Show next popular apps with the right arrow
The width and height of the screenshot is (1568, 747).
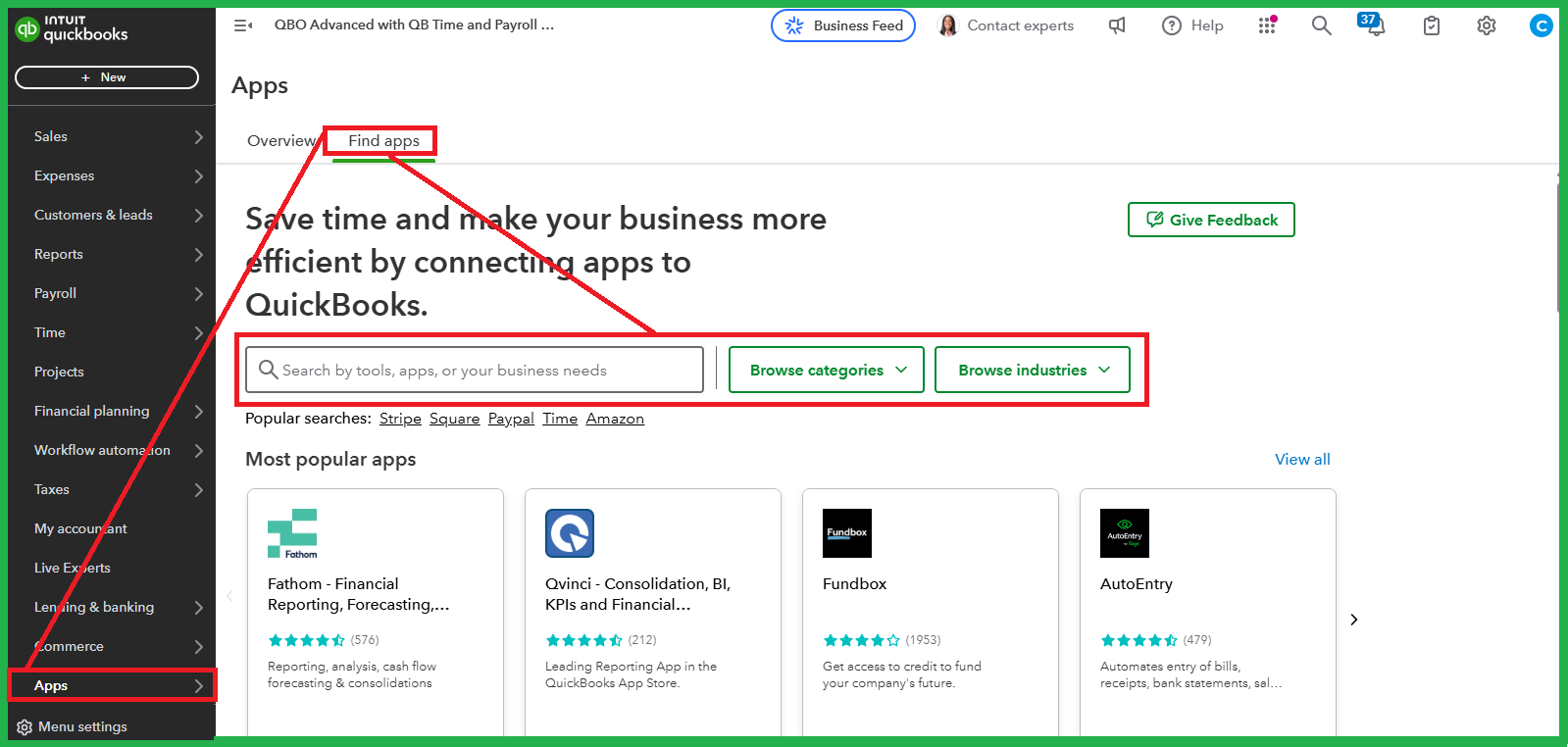pos(1354,620)
